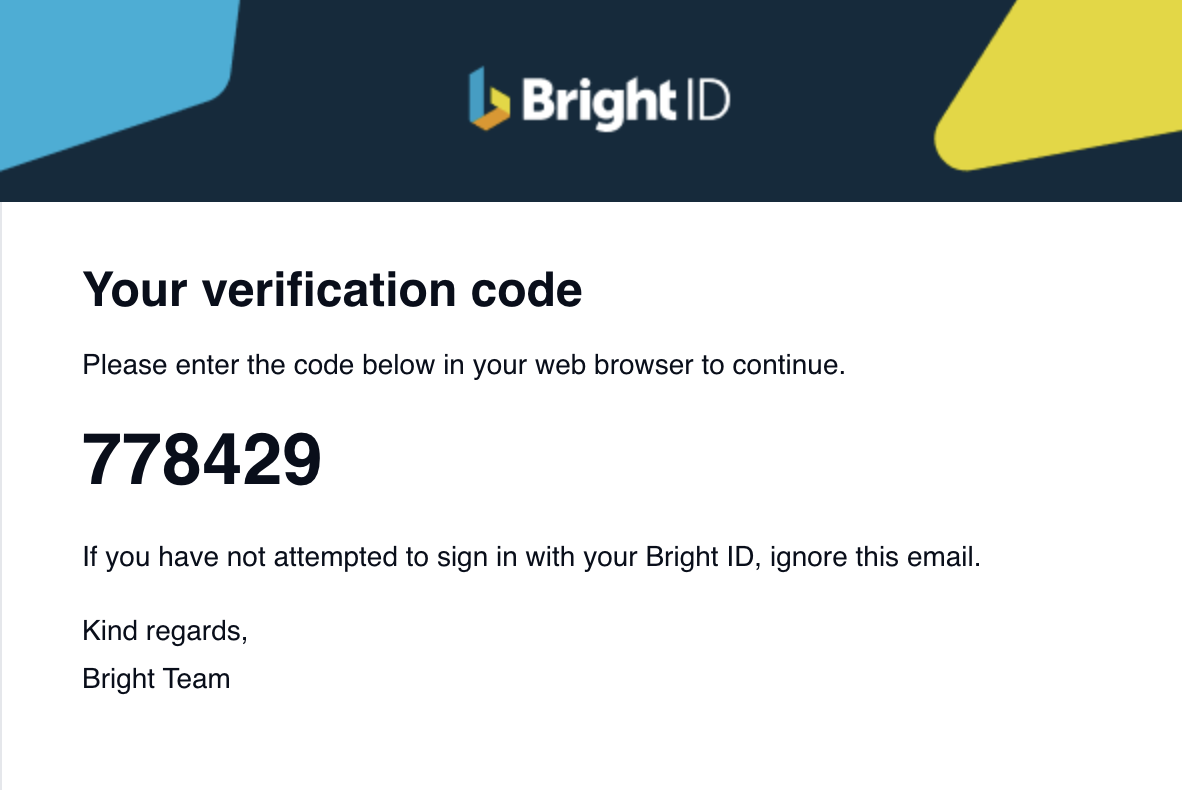This screenshot has height=790, width=1182.
Task: Click the verification code 778429
Action: pos(202,459)
